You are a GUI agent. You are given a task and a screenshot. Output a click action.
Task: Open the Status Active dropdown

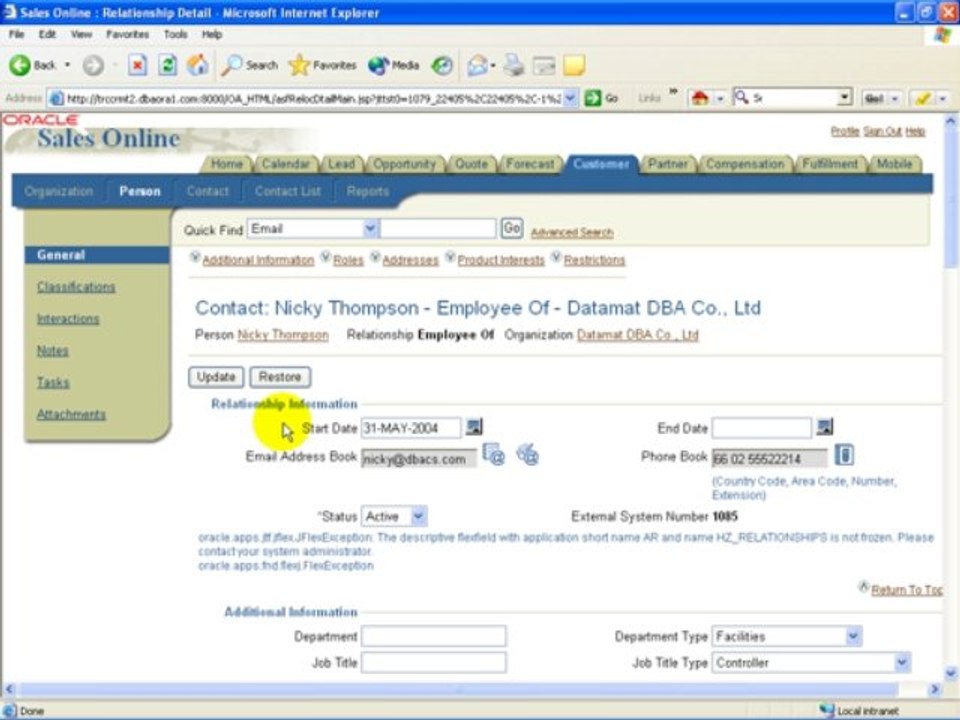click(x=418, y=516)
